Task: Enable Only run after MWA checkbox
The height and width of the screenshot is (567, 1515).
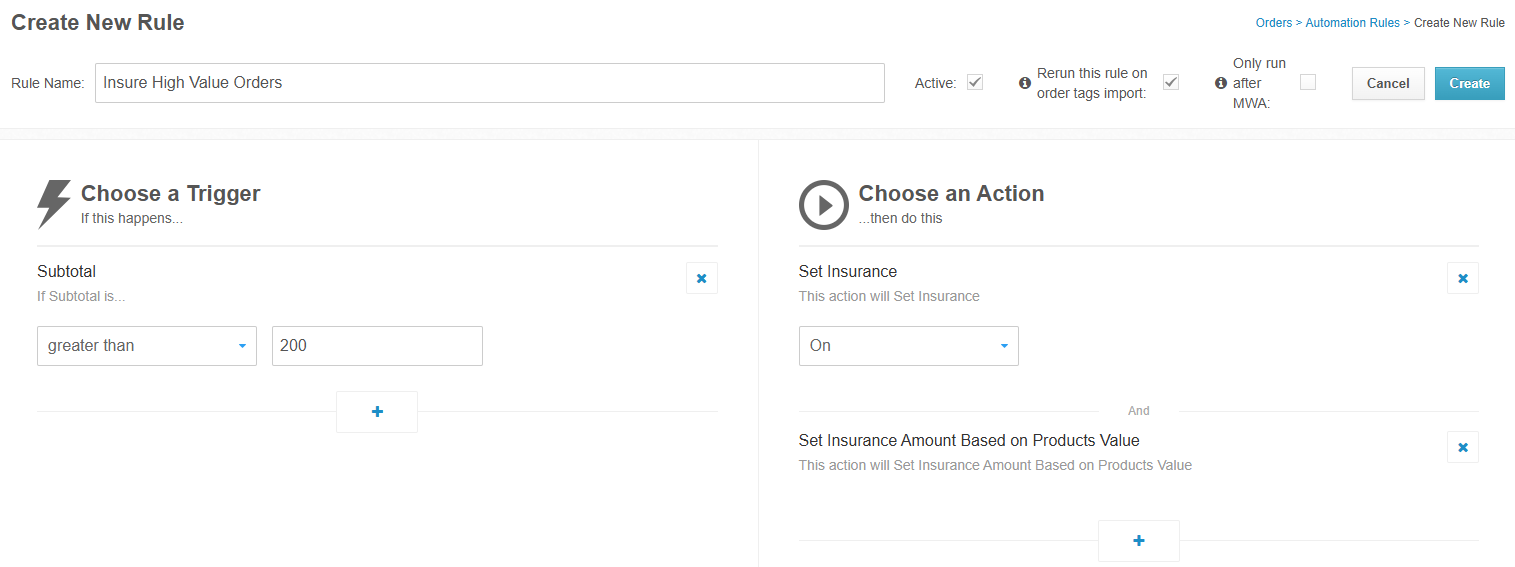Action: (1307, 82)
